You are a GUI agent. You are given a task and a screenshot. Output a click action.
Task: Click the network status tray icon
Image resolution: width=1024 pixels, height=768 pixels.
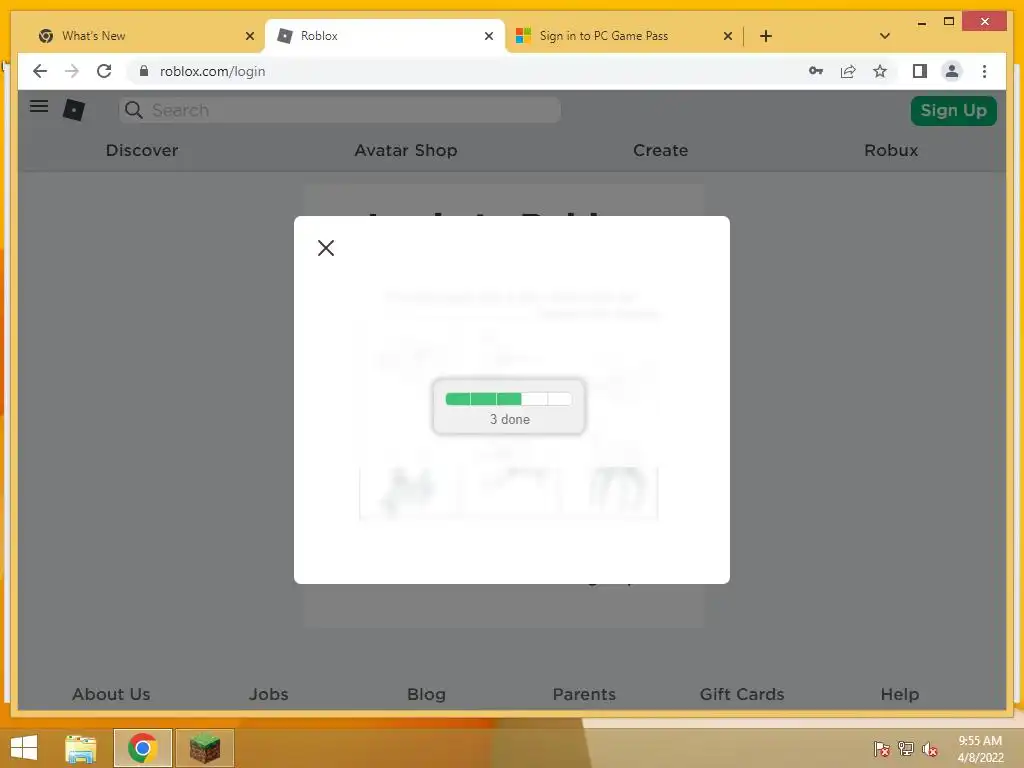[906, 749]
